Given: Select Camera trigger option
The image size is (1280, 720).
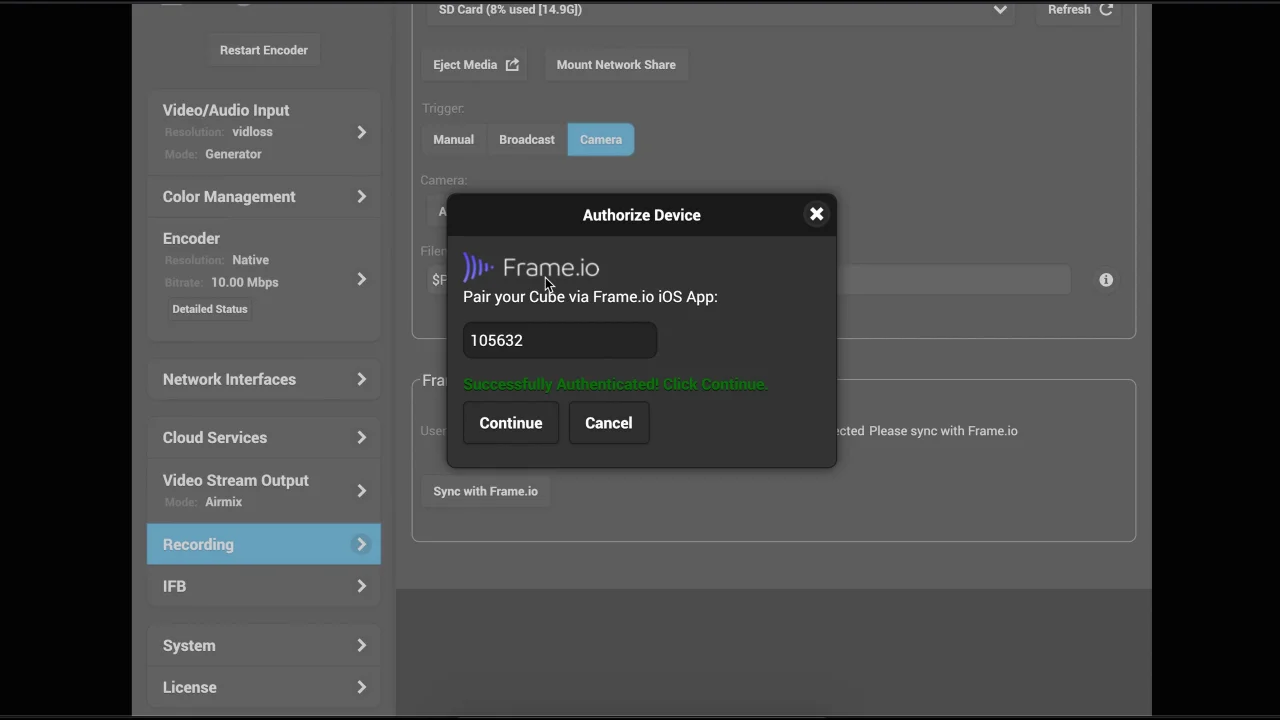Looking at the screenshot, I should [601, 140].
